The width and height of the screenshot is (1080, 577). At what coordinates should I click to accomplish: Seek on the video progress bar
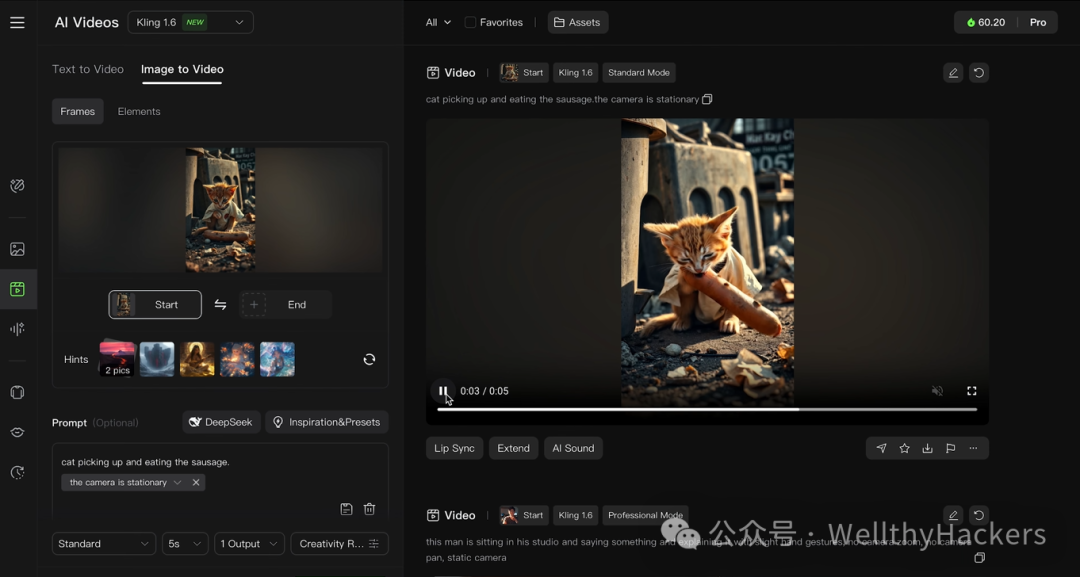[707, 410]
